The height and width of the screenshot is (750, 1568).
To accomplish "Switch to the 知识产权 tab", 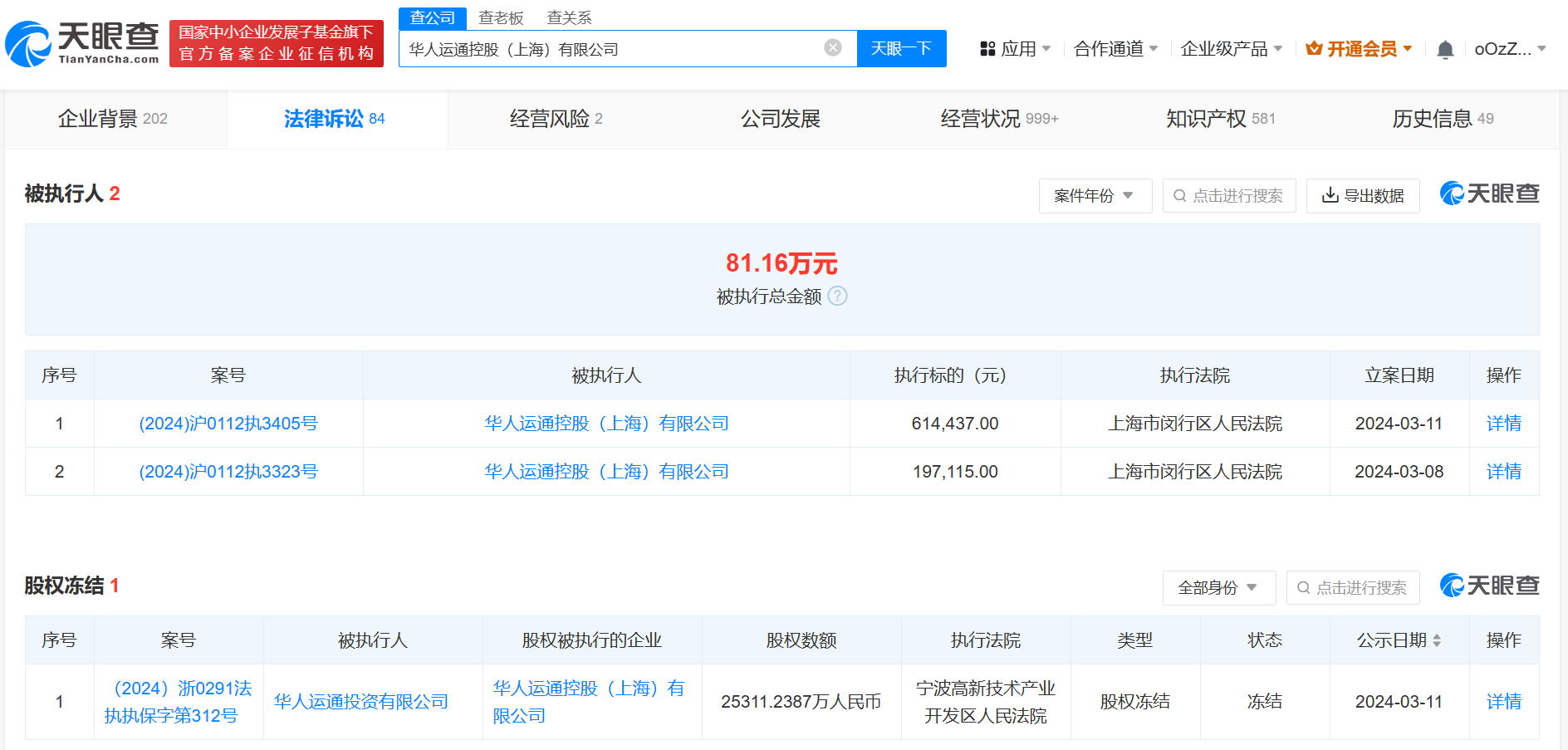I will [x=1219, y=119].
